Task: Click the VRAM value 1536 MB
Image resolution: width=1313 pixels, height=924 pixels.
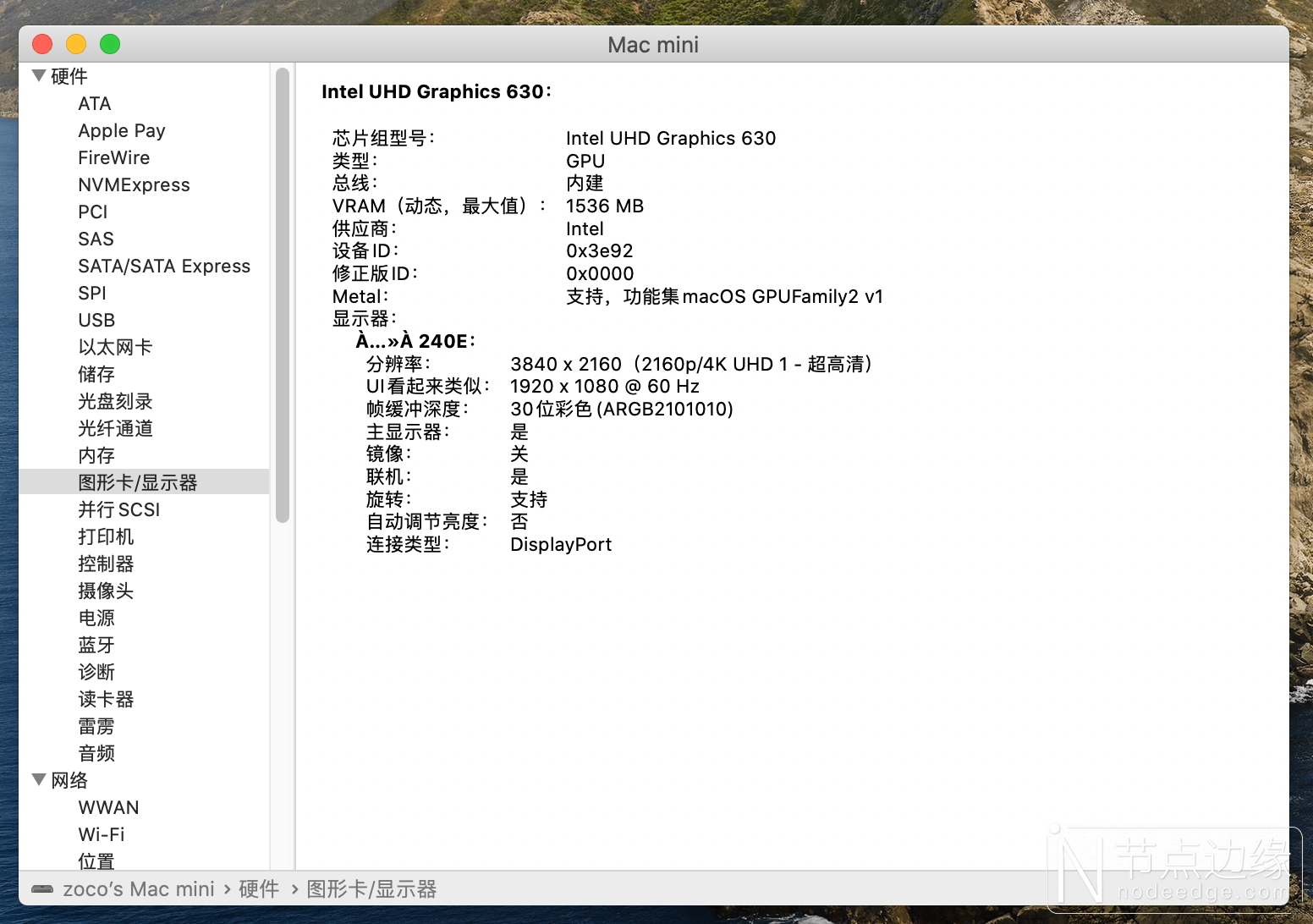Action: coord(605,206)
